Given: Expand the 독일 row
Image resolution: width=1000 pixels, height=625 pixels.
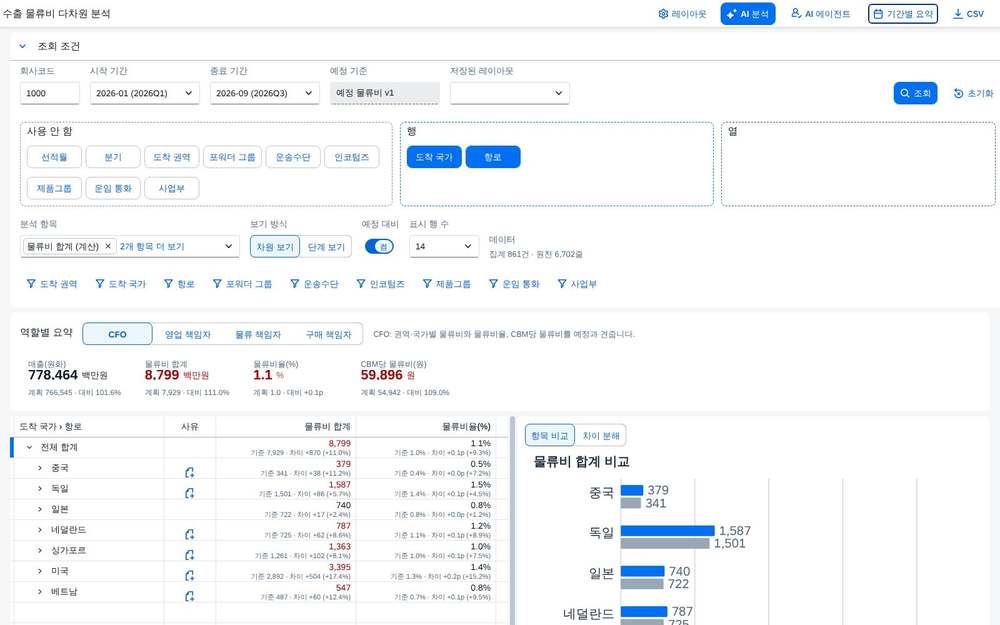Looking at the screenshot, I should tap(40, 489).
